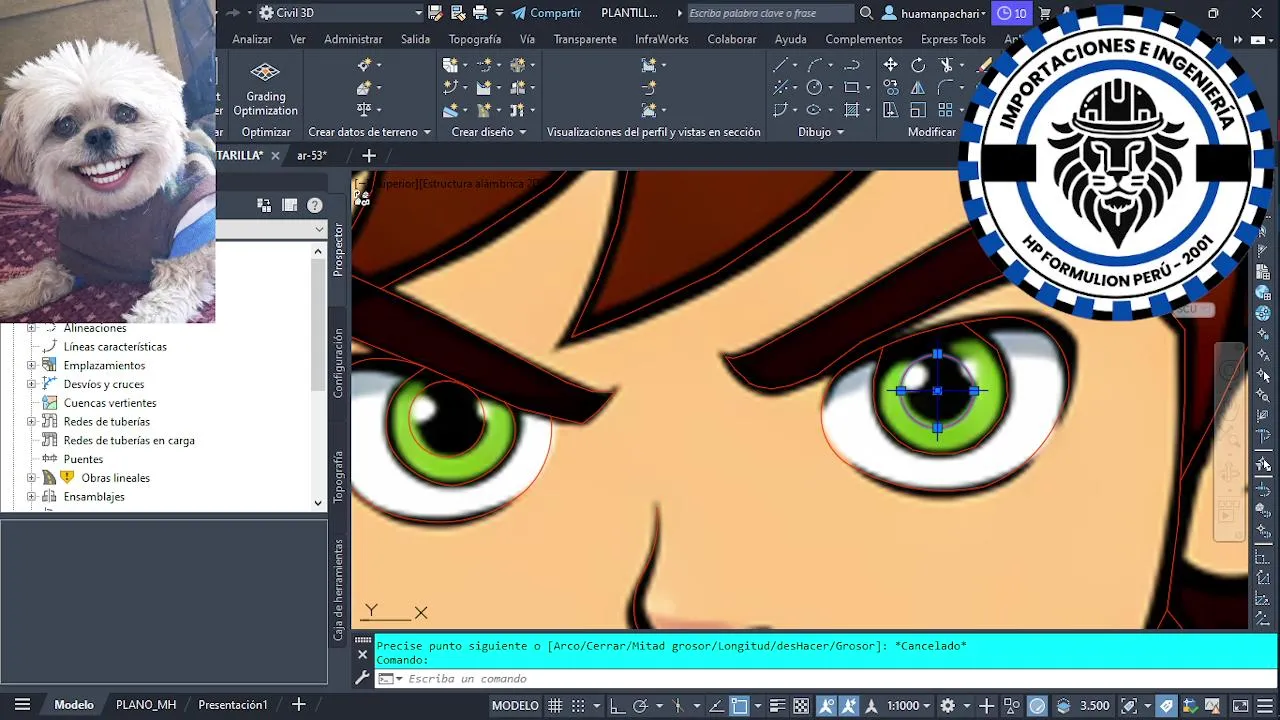Expand the Dibujo panel dropdown
The height and width of the screenshot is (720, 1280).
pyautogui.click(x=821, y=132)
